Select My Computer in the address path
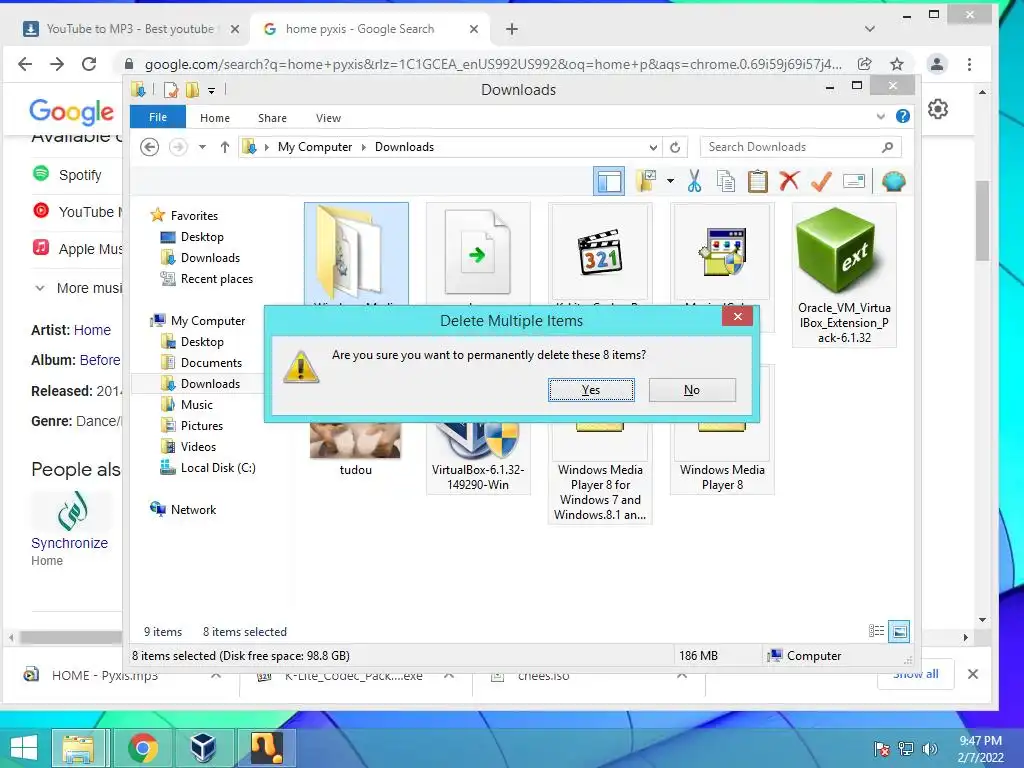1024x768 pixels. (315, 147)
